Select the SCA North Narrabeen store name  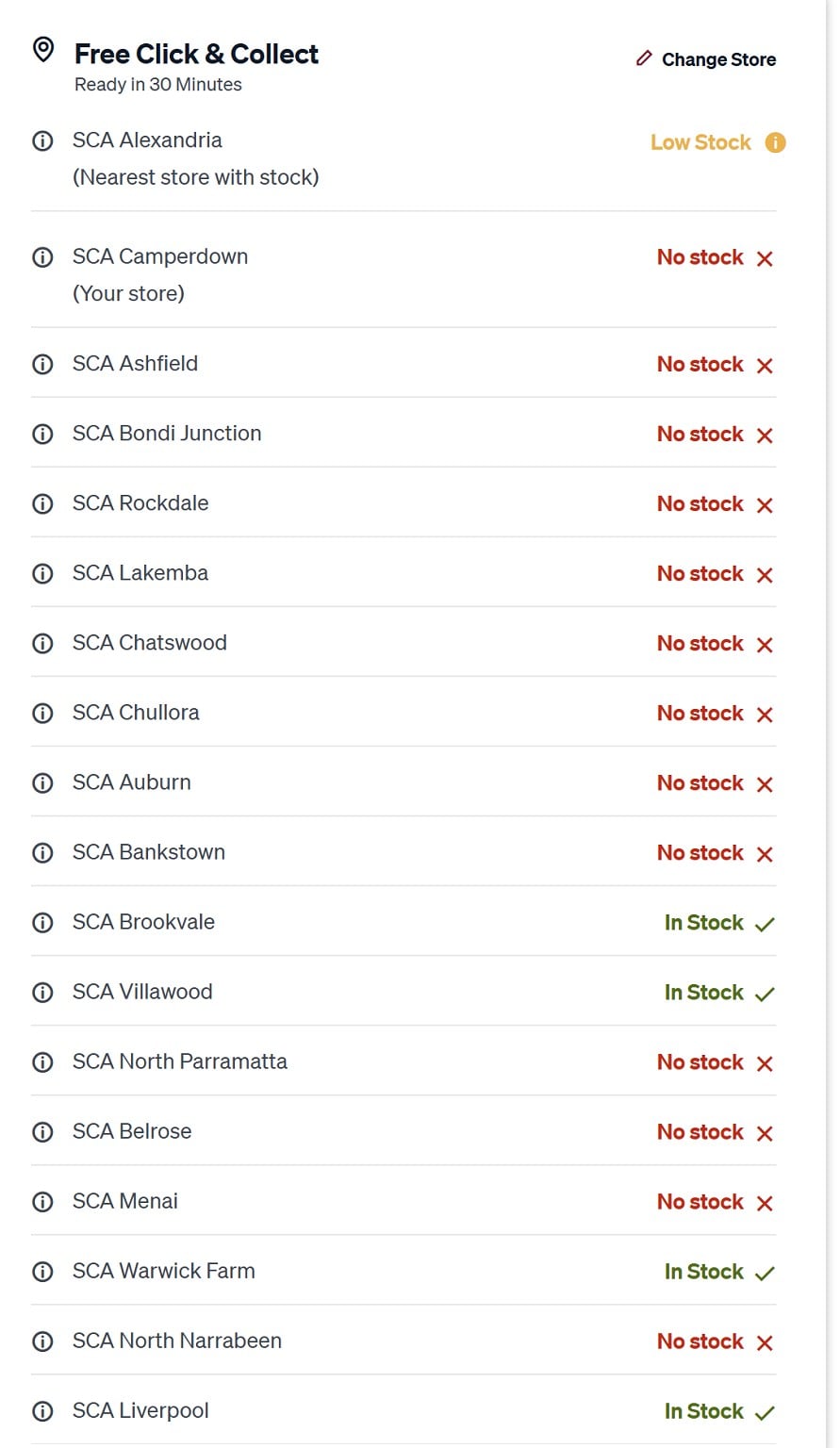tap(176, 1341)
